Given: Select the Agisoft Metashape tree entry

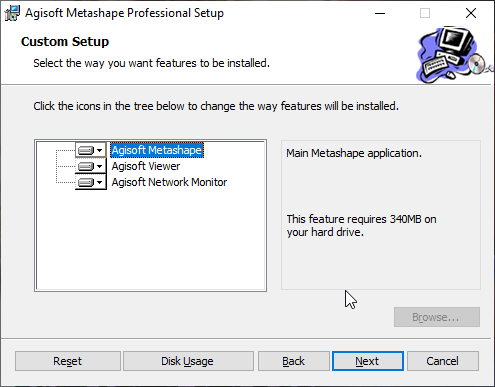Looking at the screenshot, I should point(157,150).
